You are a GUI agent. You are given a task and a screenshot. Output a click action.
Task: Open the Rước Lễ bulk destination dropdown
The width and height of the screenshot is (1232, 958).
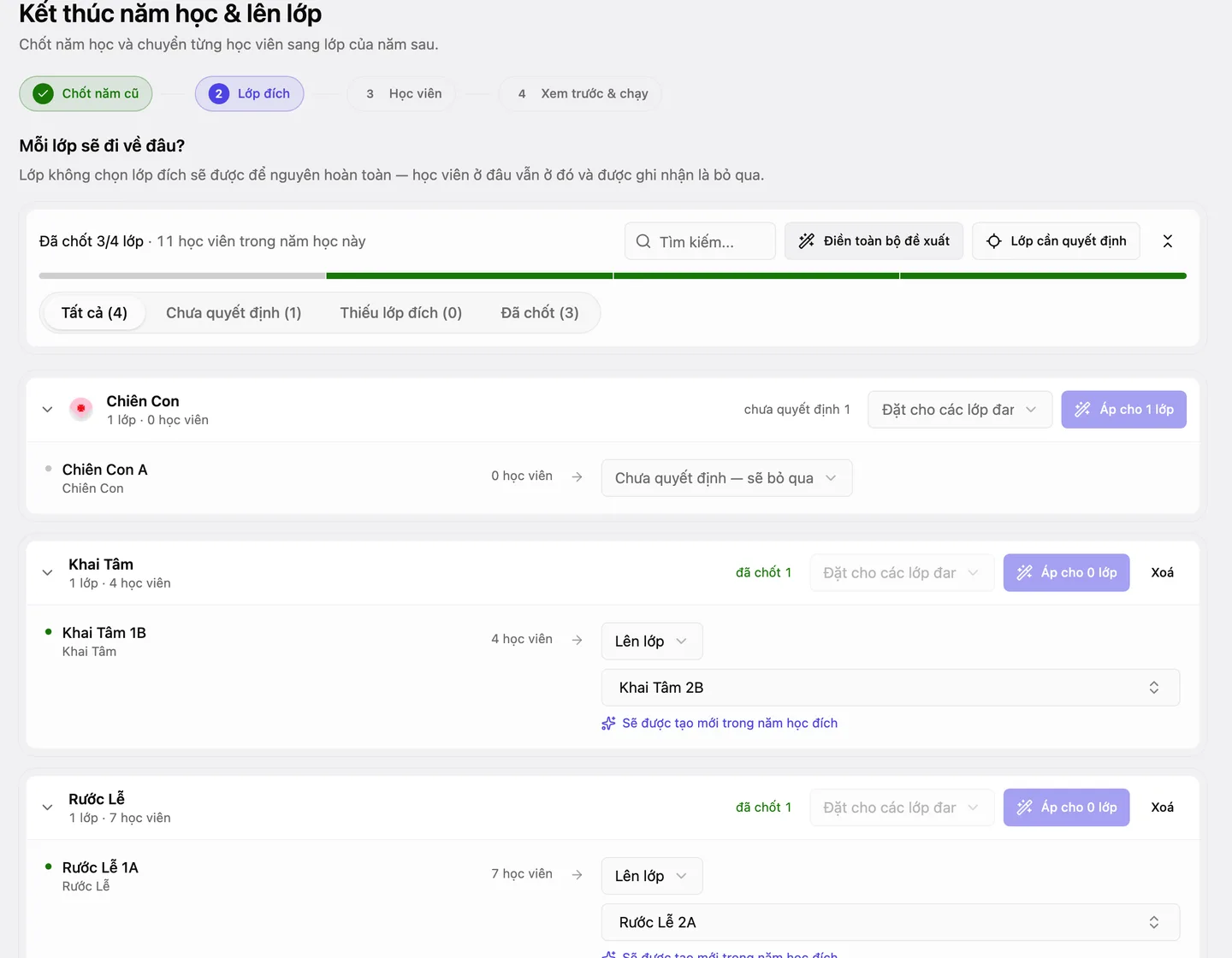pos(902,807)
